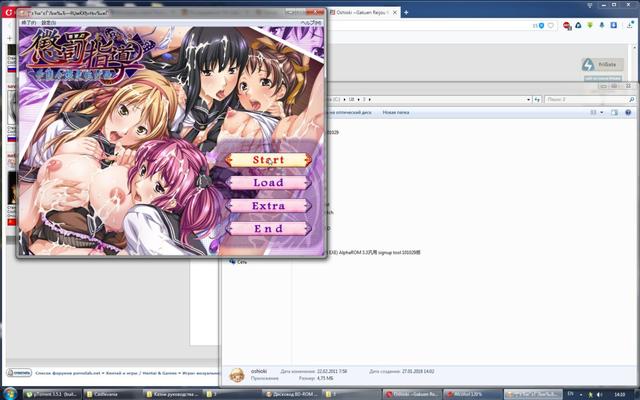The image size is (640, 400).
Task: Click the Explorer change view icon
Action: pos(593,112)
